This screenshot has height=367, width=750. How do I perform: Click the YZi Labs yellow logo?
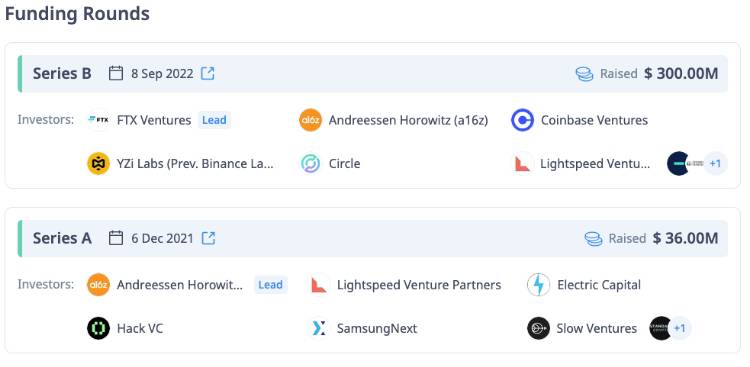click(99, 164)
